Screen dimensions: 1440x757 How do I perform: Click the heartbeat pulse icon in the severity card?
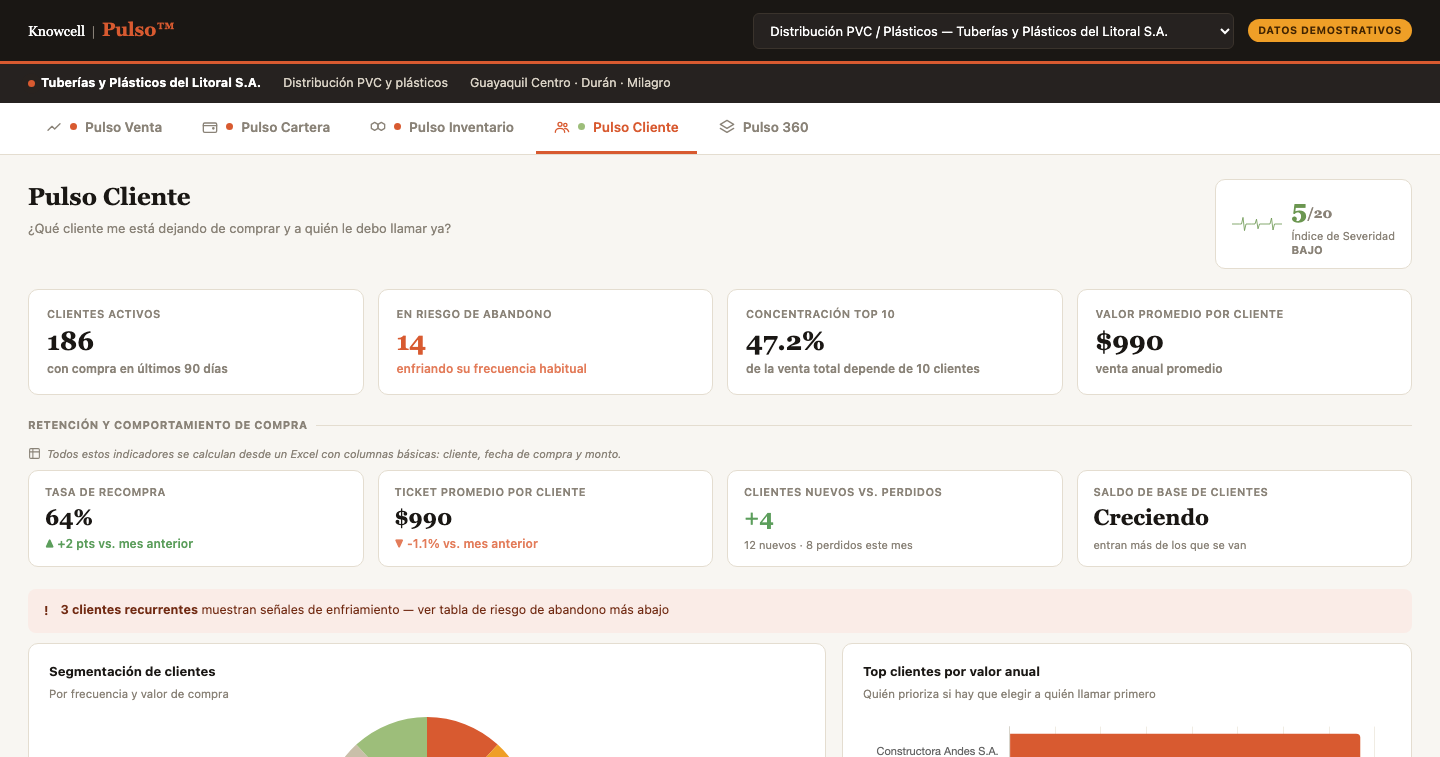tap(1256, 224)
